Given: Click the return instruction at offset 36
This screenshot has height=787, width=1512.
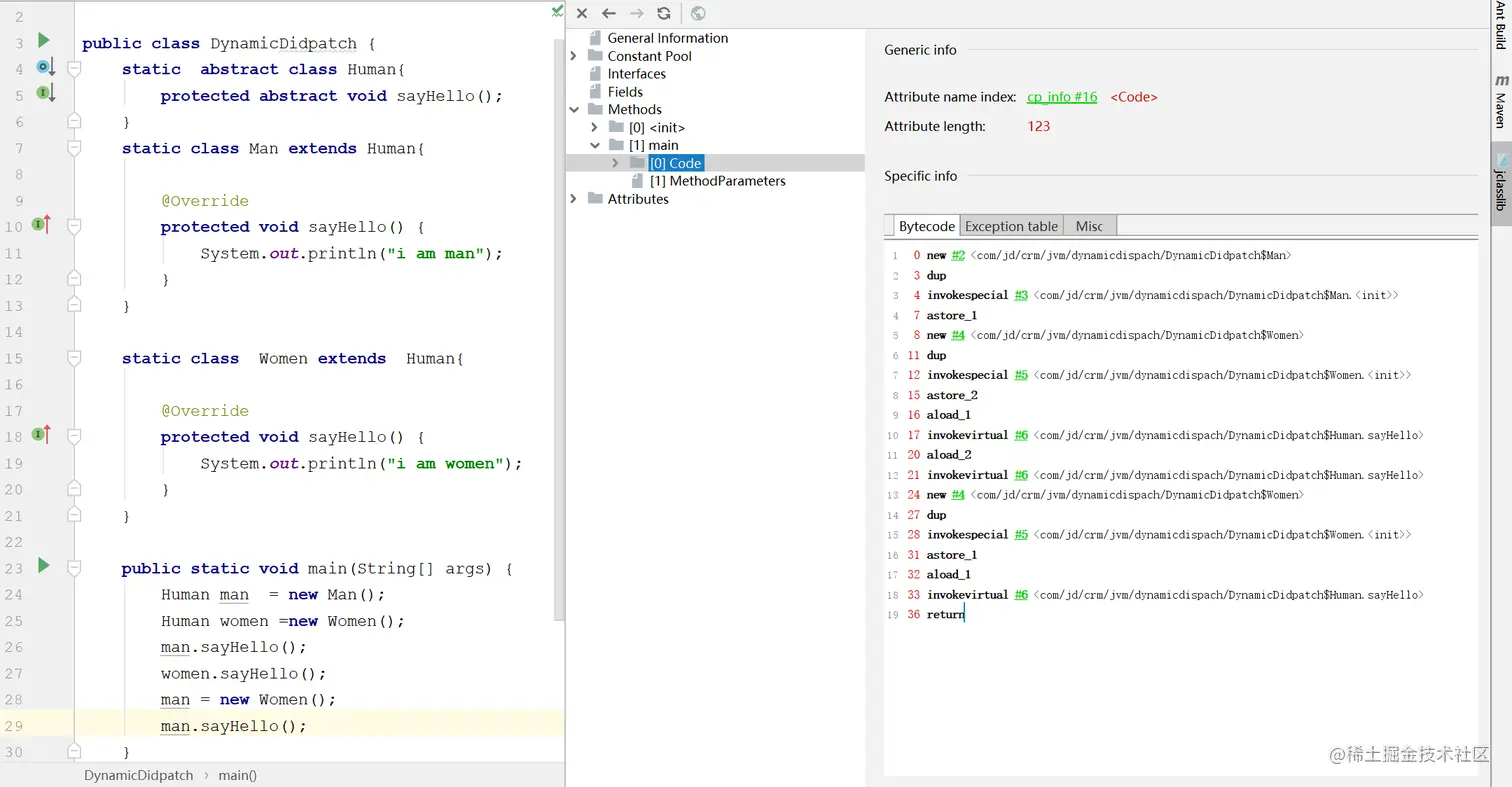Looking at the screenshot, I should pyautogui.click(x=945, y=615).
